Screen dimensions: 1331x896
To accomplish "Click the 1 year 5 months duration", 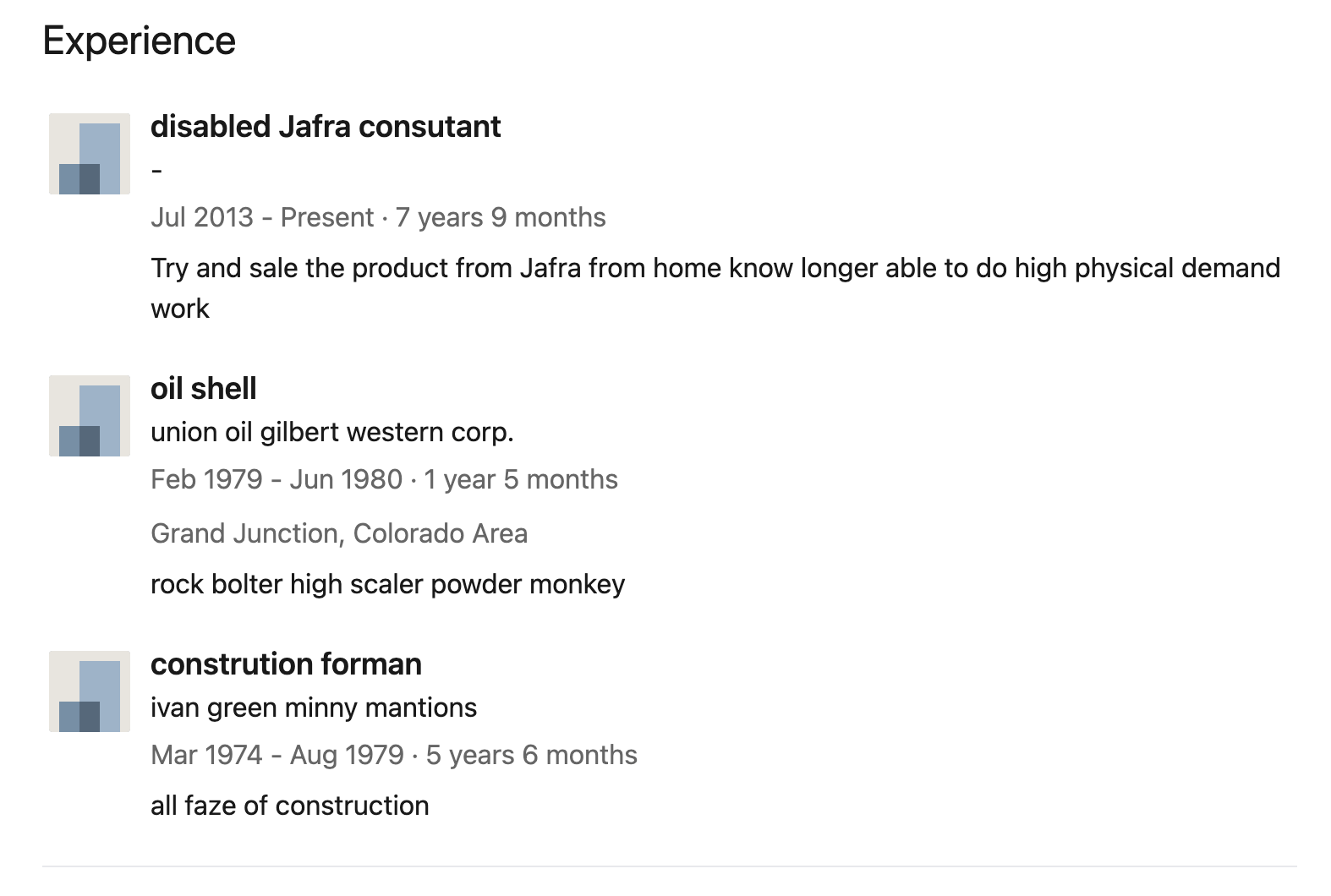I will pyautogui.click(x=521, y=479).
